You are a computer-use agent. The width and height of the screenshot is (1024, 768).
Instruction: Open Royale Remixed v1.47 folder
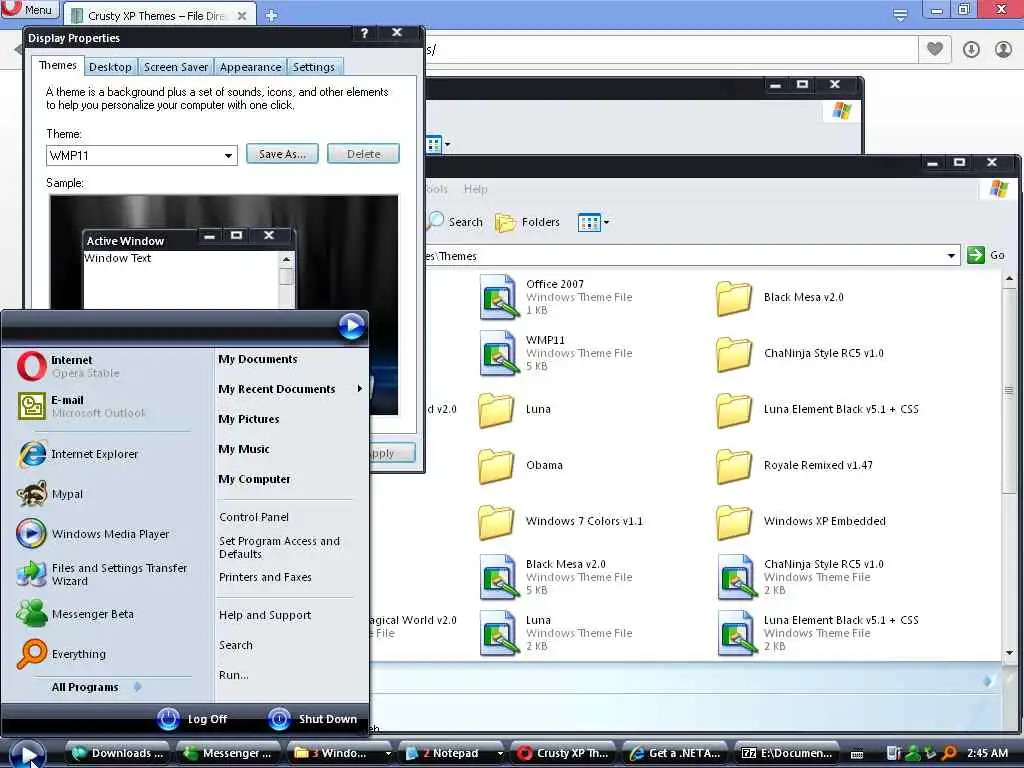click(794, 465)
